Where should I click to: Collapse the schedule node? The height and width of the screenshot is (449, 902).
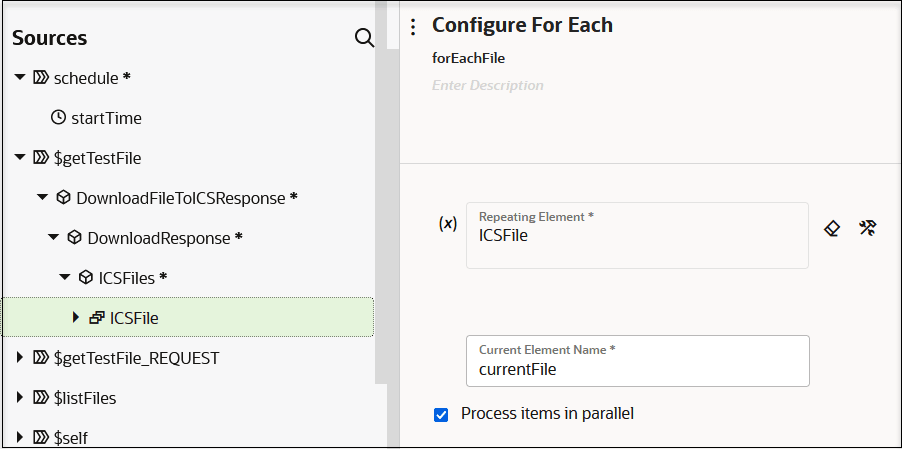click(20, 77)
